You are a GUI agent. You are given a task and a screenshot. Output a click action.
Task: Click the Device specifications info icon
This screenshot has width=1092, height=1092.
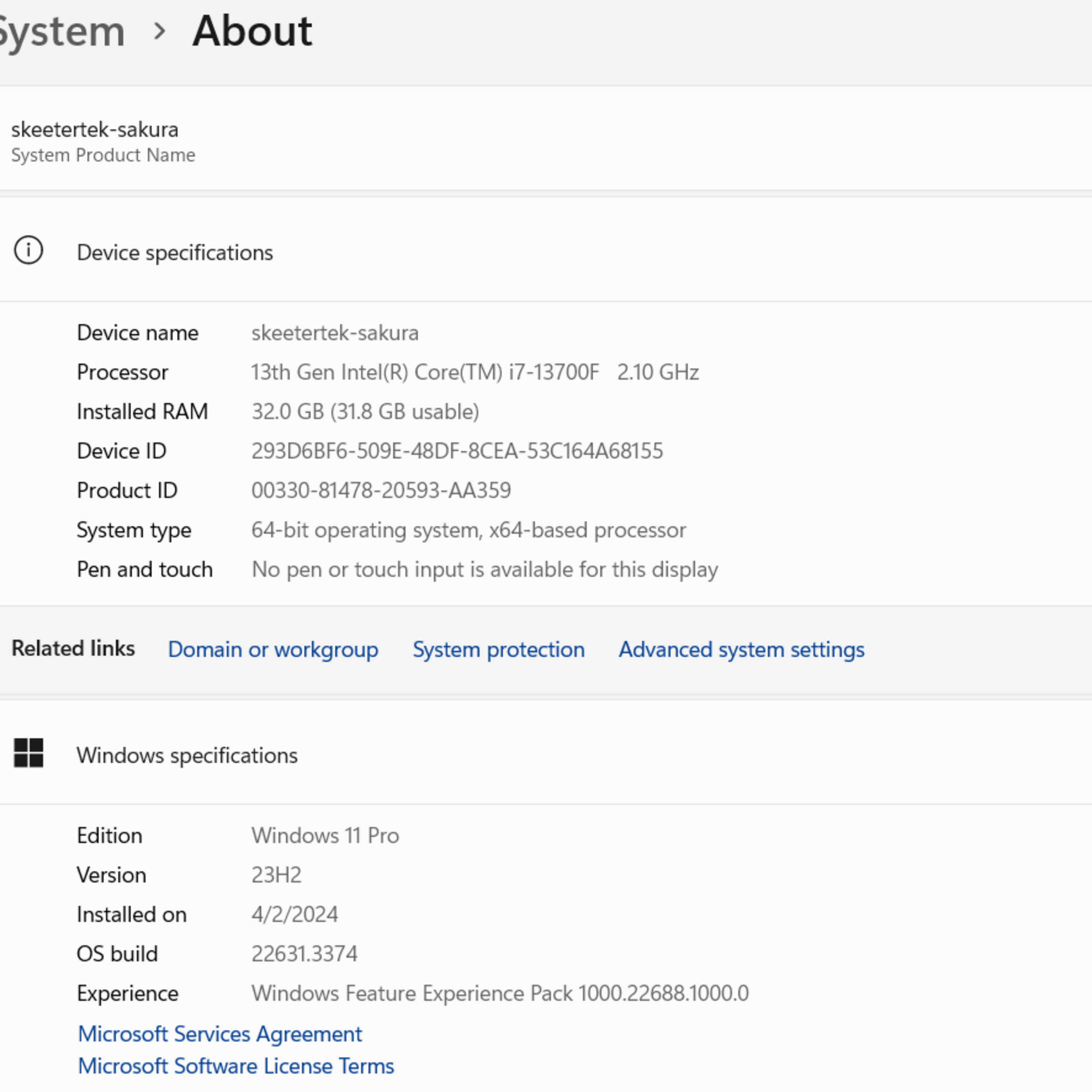(x=28, y=250)
